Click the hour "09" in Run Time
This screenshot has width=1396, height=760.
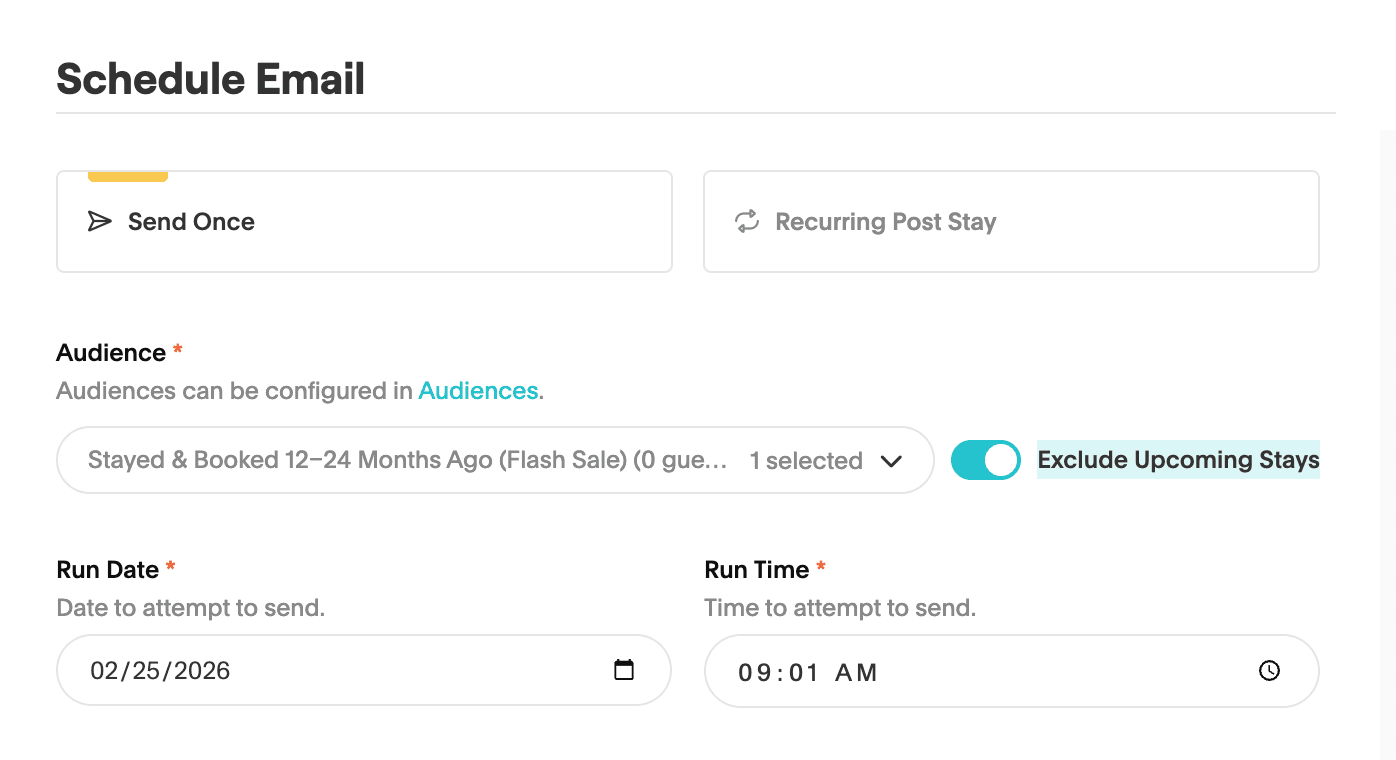(753, 673)
